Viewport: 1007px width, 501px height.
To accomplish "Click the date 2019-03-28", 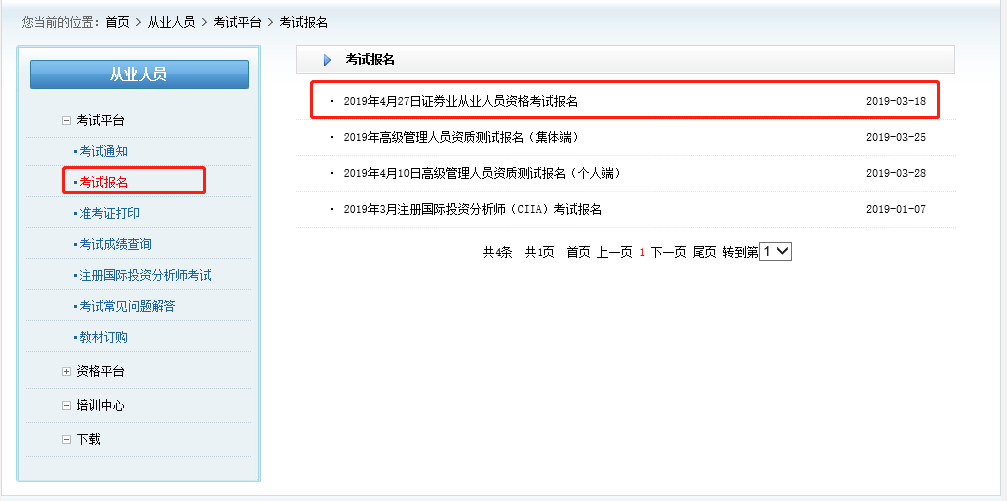I will click(896, 173).
